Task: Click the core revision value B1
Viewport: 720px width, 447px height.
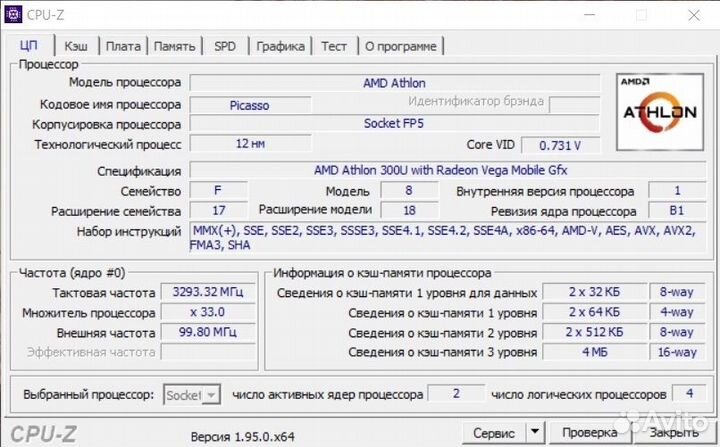Action: [677, 210]
